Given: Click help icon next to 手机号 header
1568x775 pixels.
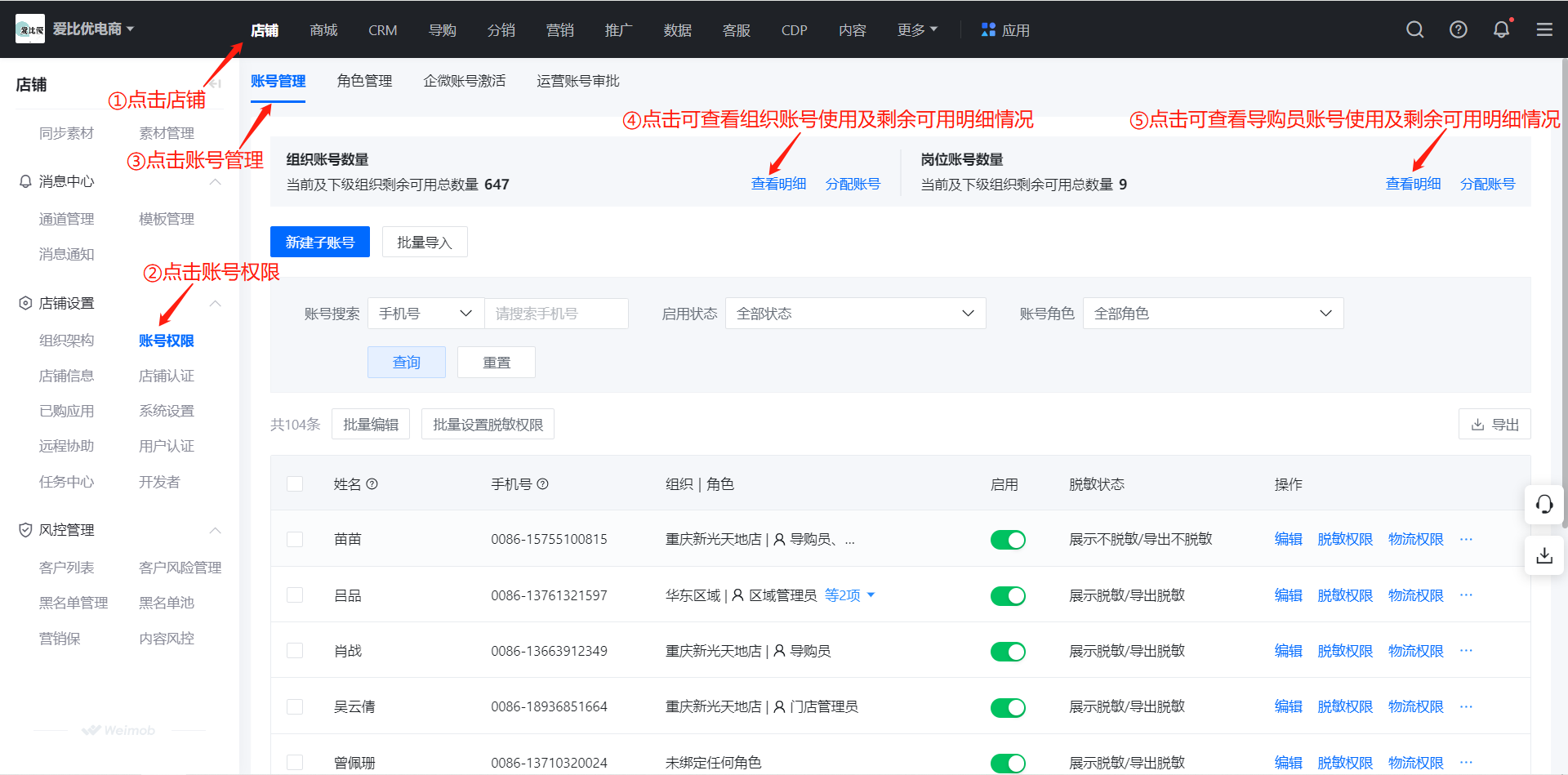Looking at the screenshot, I should (543, 484).
